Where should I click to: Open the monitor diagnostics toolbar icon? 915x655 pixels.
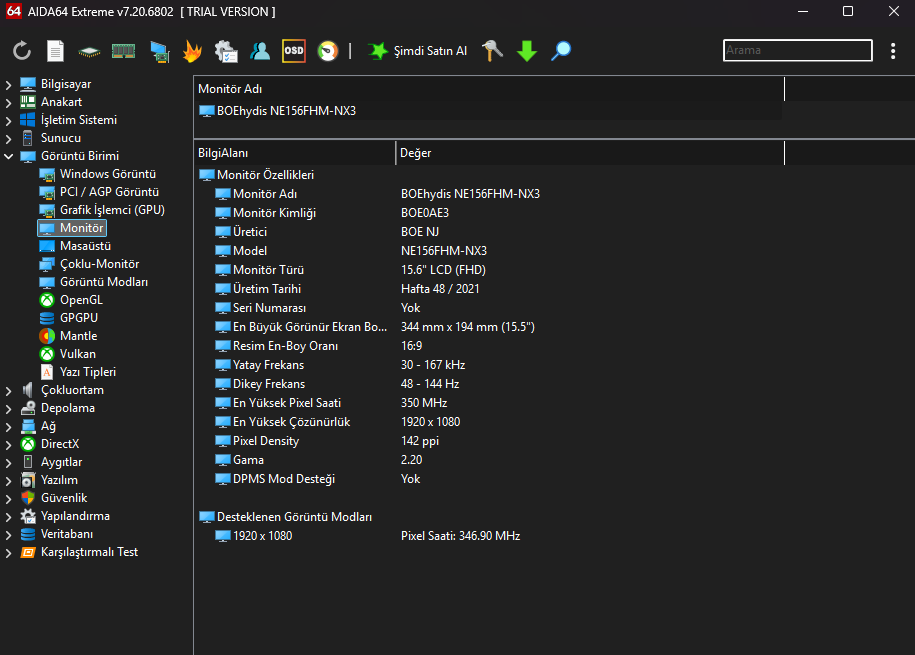(x=159, y=52)
